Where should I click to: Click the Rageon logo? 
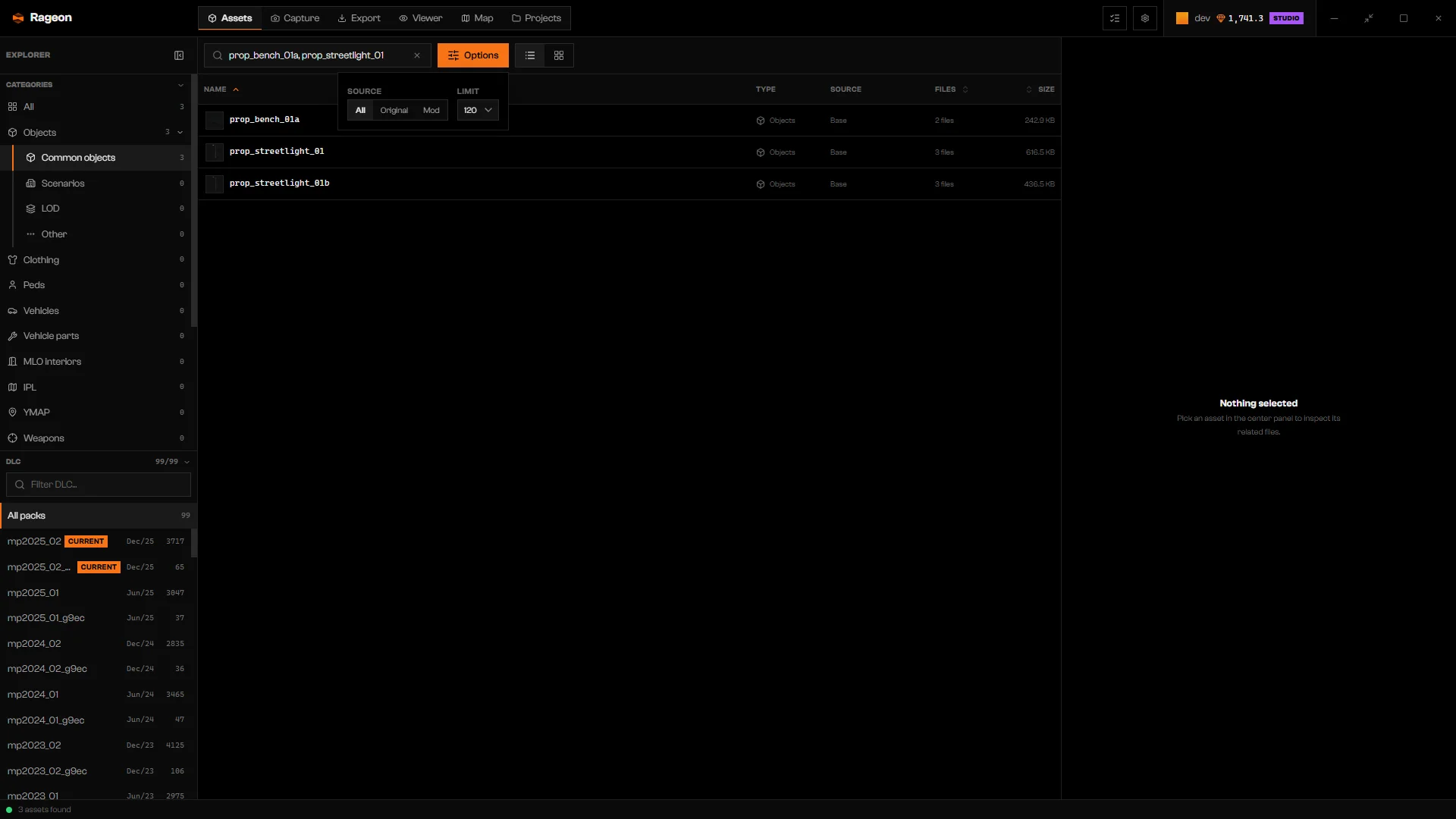pos(42,17)
